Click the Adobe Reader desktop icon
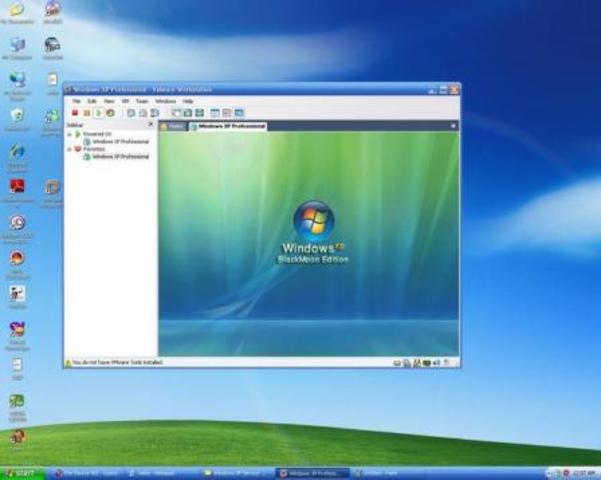The image size is (601, 480). point(17,191)
